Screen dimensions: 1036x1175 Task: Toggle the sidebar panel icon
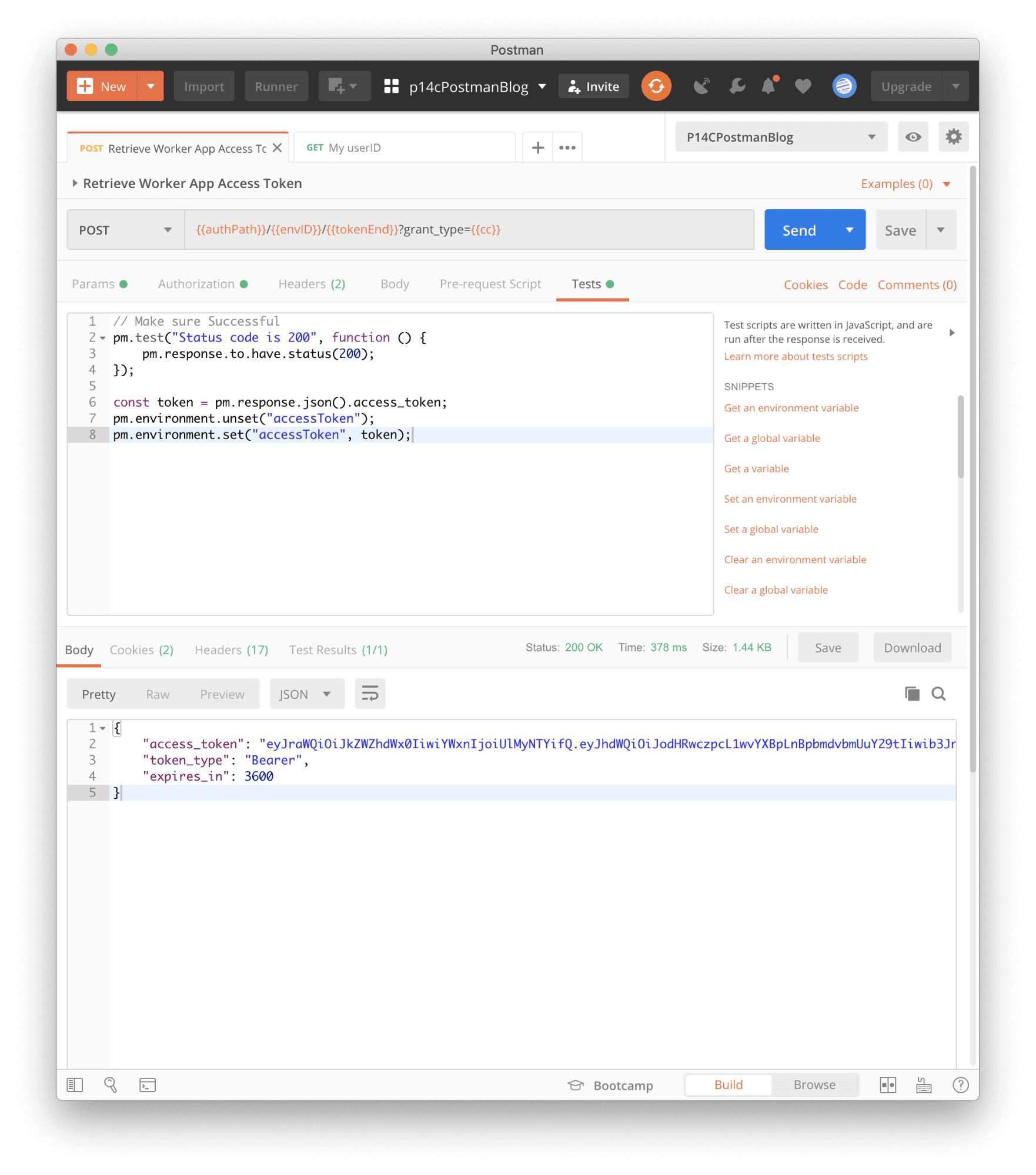[75, 1085]
